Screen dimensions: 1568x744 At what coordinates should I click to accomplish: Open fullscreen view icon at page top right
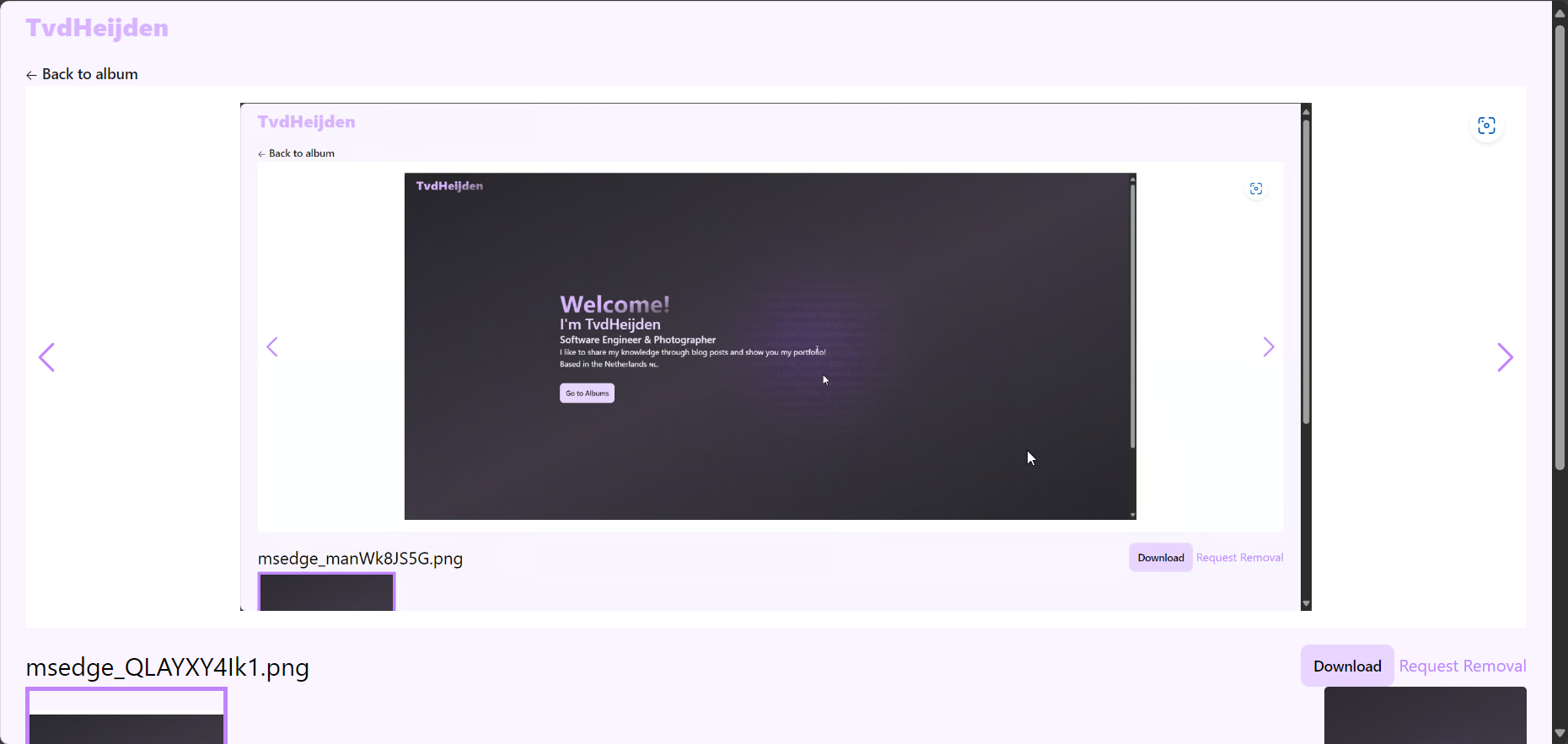coord(1486,126)
